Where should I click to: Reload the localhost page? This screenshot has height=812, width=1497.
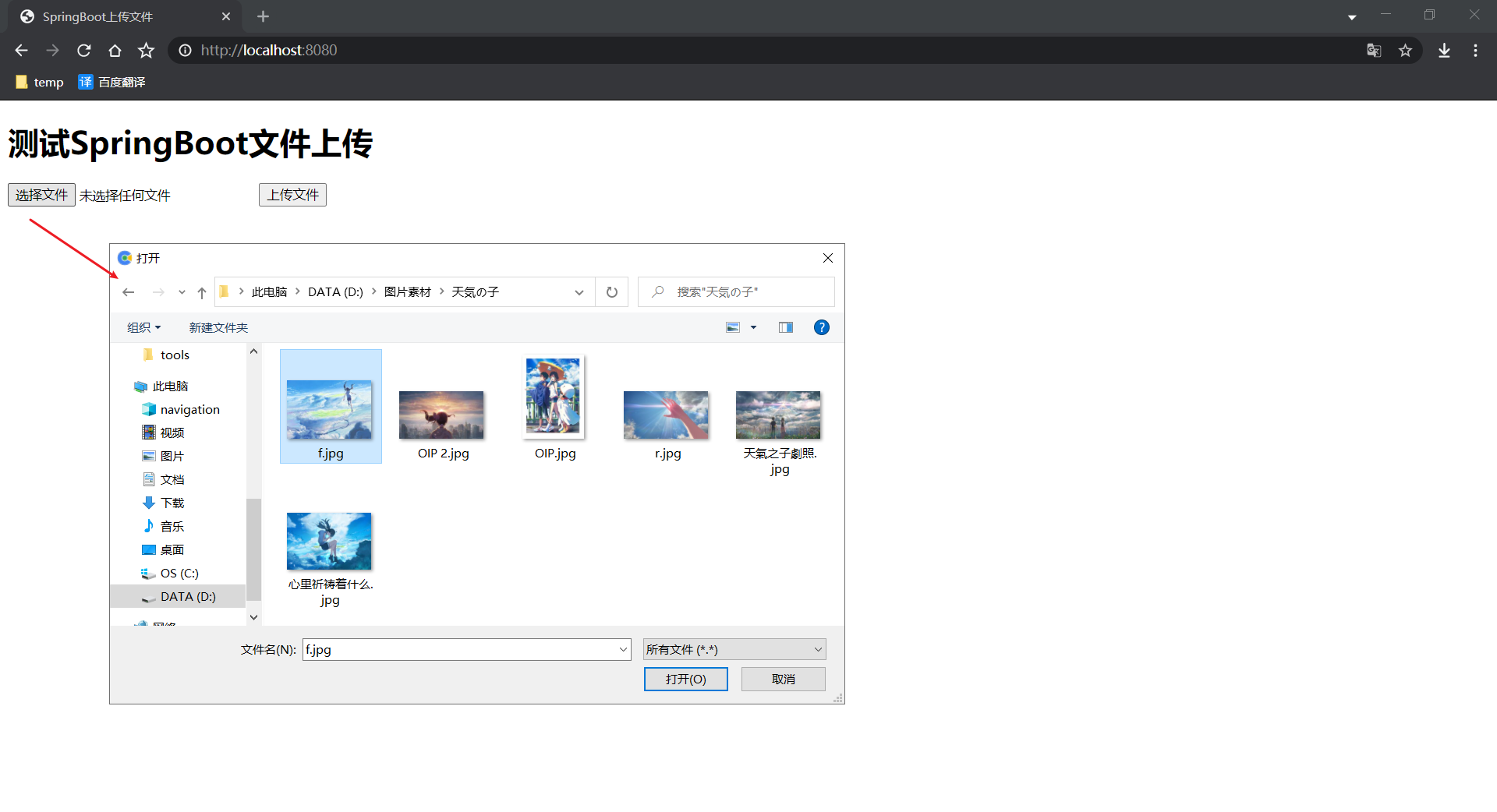click(x=84, y=51)
